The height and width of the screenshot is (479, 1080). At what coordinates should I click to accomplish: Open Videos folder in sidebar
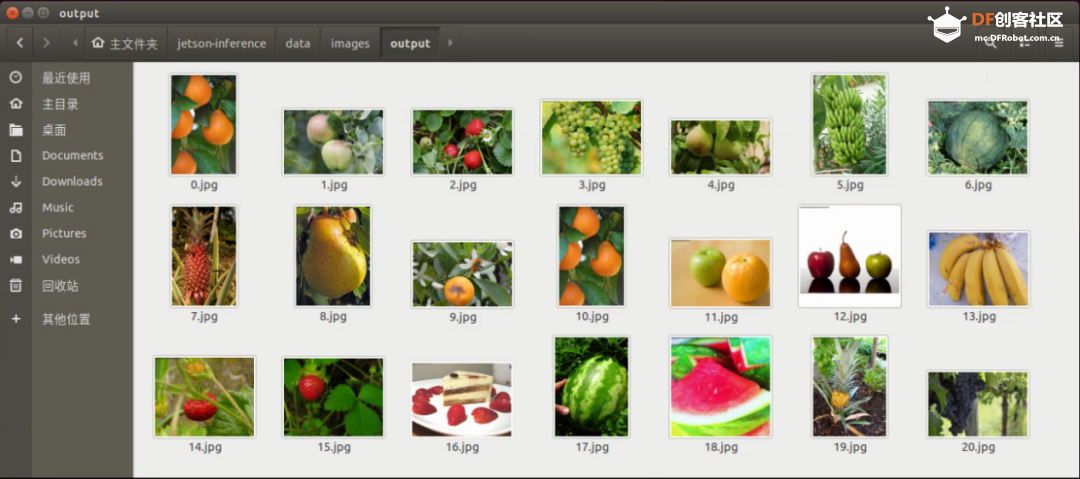[66, 259]
